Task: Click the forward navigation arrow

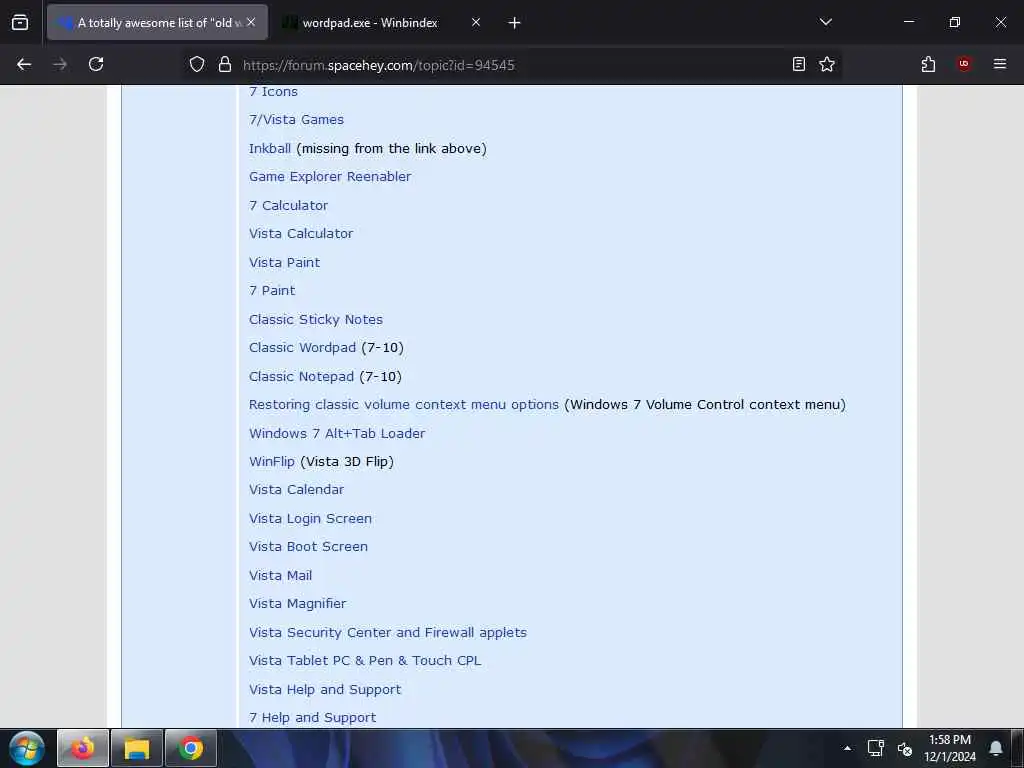Action: click(x=60, y=64)
